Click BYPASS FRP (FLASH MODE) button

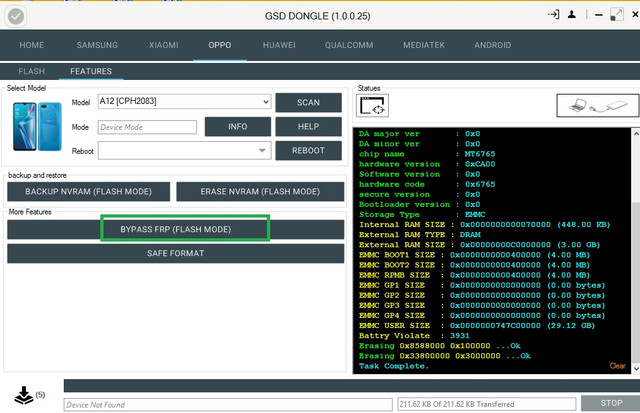[x=176, y=229]
